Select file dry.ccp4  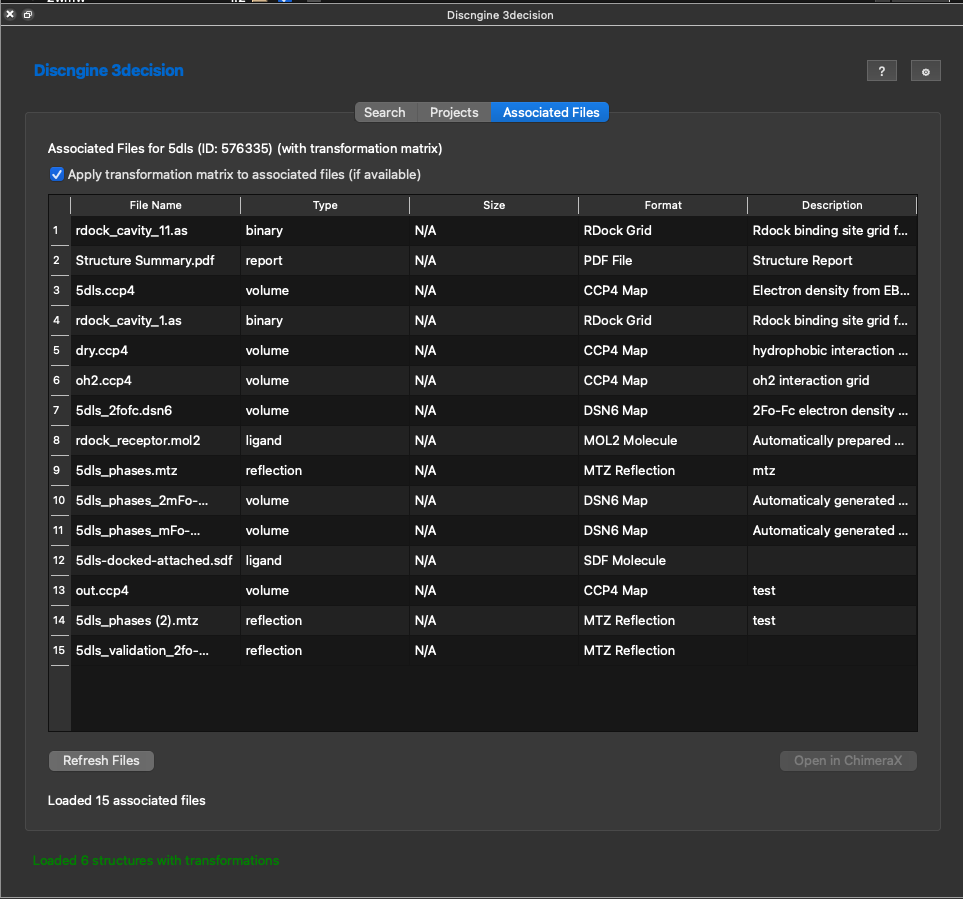[x=155, y=351]
